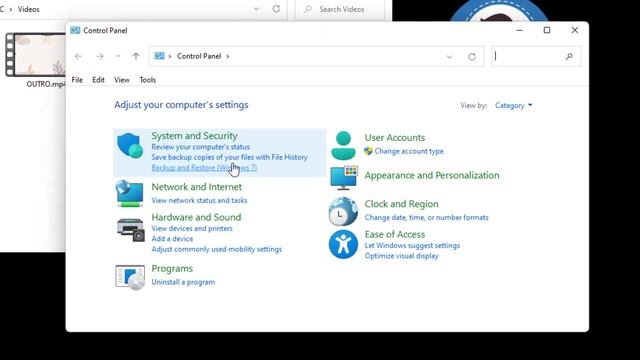Screen dimensions: 640x360
Task: Click Add a device link
Action: click(172, 239)
